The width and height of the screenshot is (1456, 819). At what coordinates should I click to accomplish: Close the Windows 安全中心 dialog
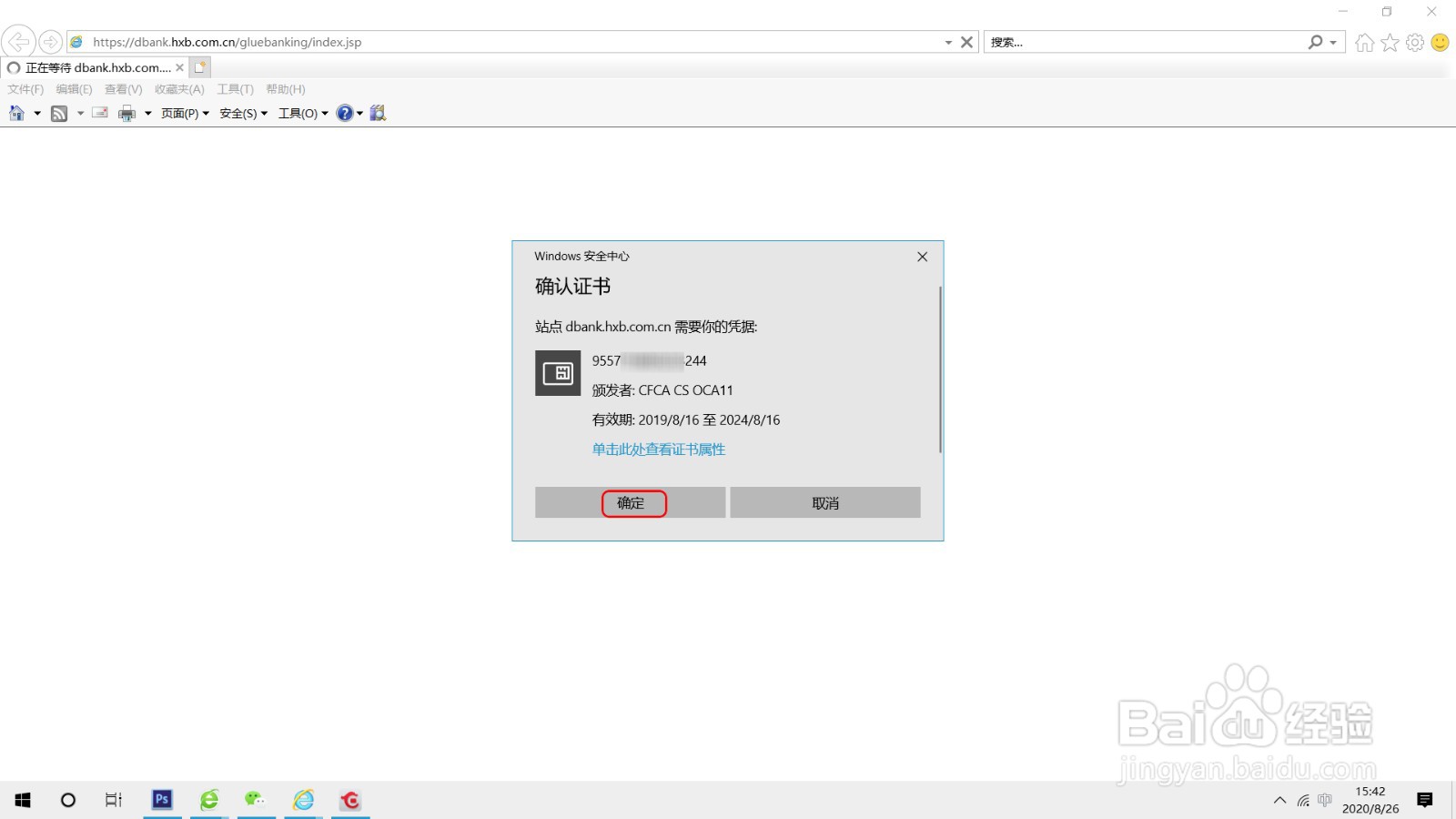pyautogui.click(x=922, y=257)
